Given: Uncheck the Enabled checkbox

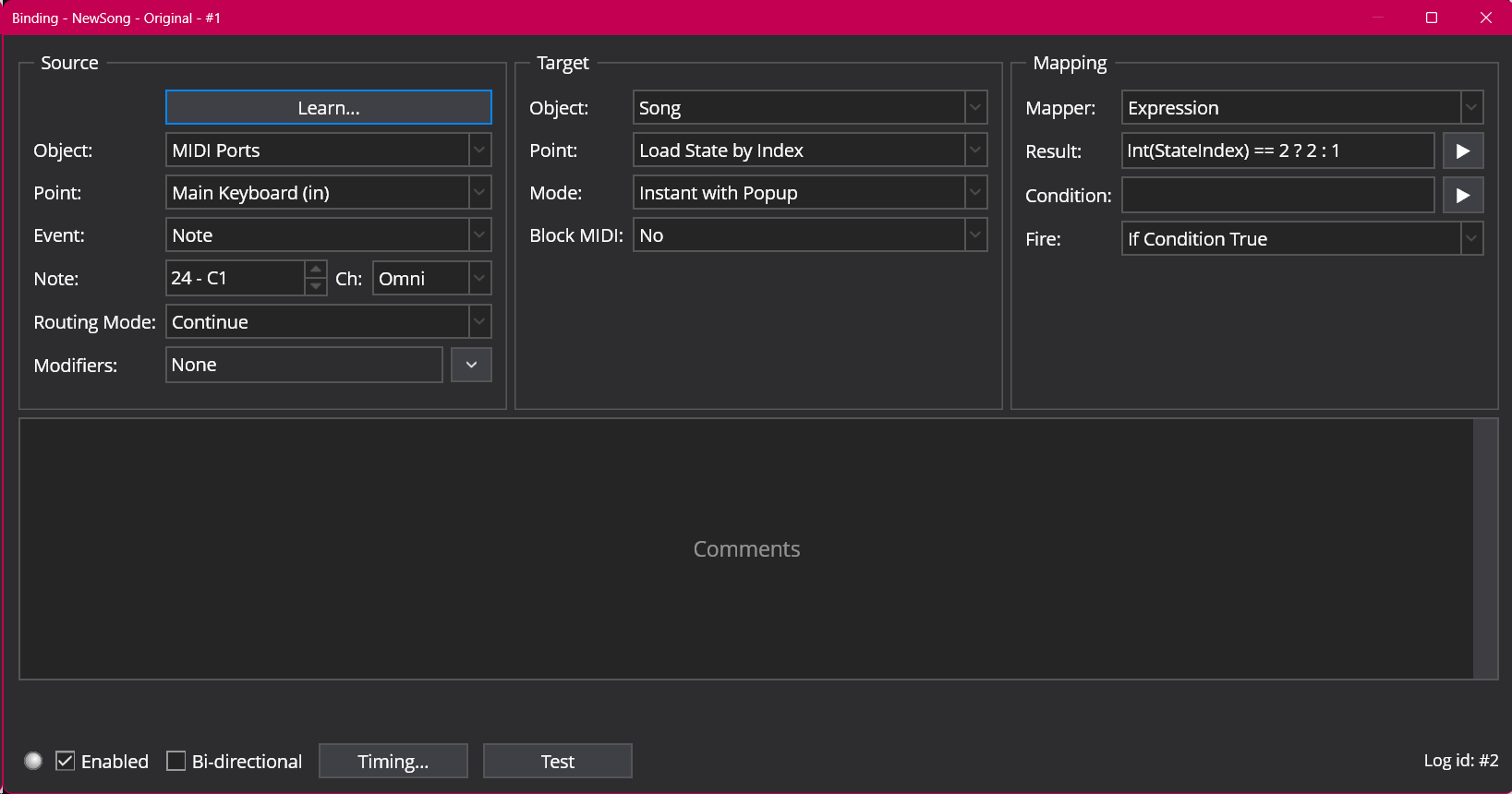Looking at the screenshot, I should (66, 761).
